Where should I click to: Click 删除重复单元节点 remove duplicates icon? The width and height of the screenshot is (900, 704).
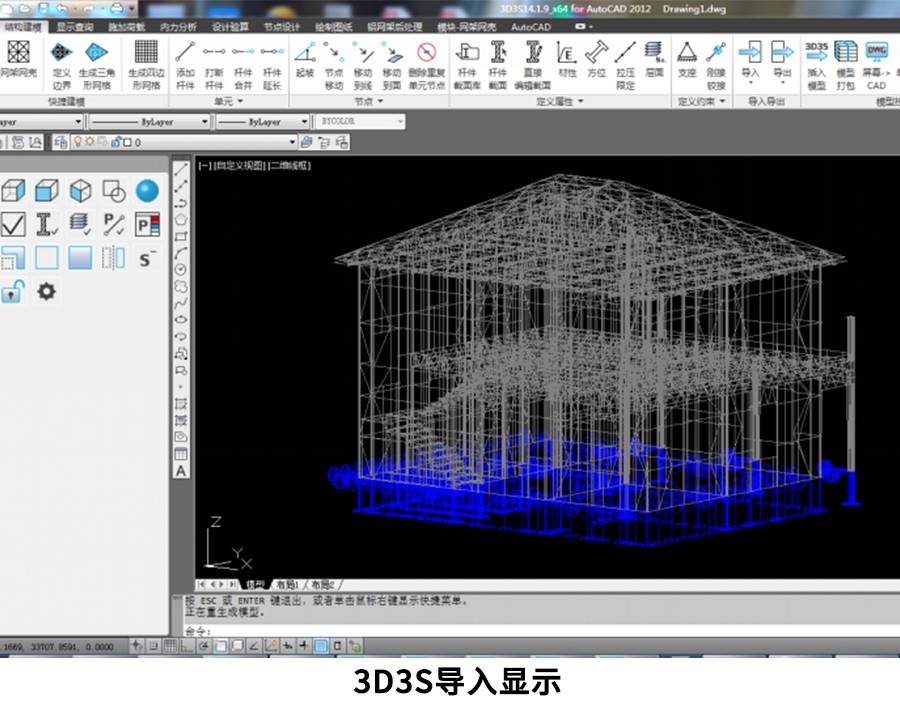(x=426, y=65)
